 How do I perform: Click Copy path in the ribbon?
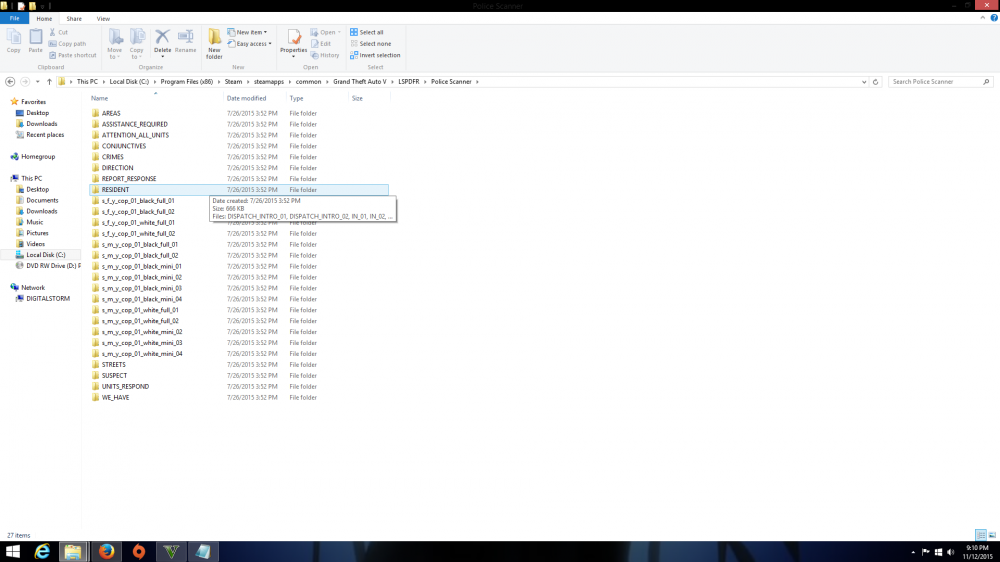[x=68, y=43]
